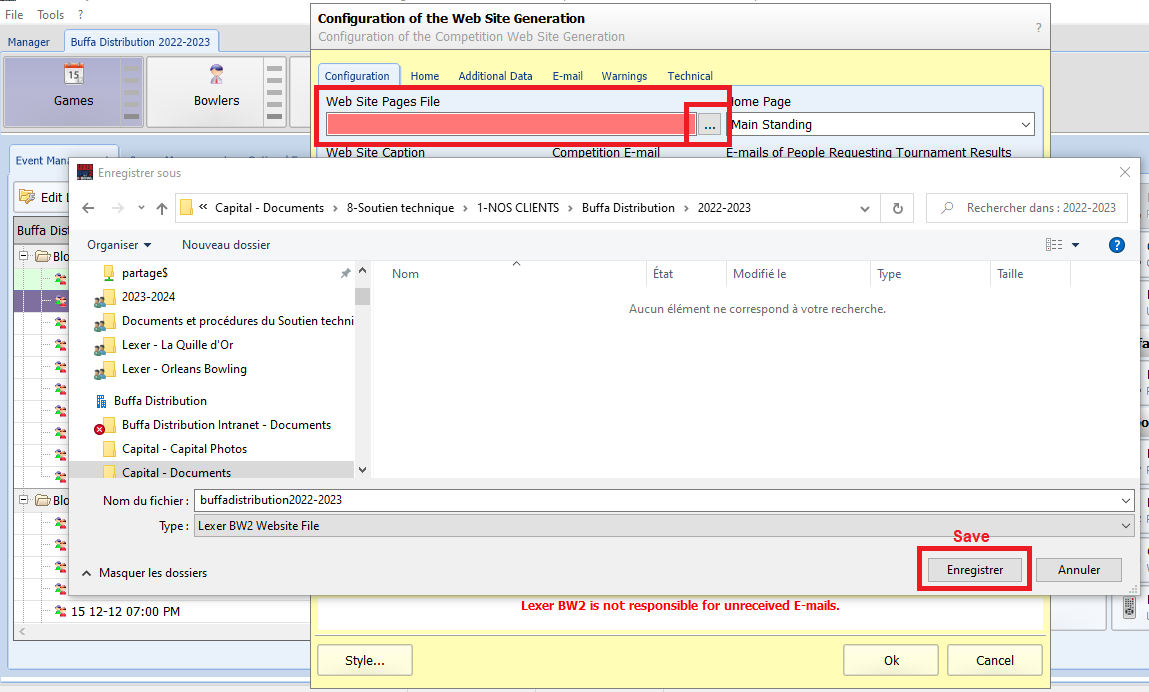The image size is (1149, 692).
Task: Open recent locations chevron beside forward arrow
Action: (141, 208)
